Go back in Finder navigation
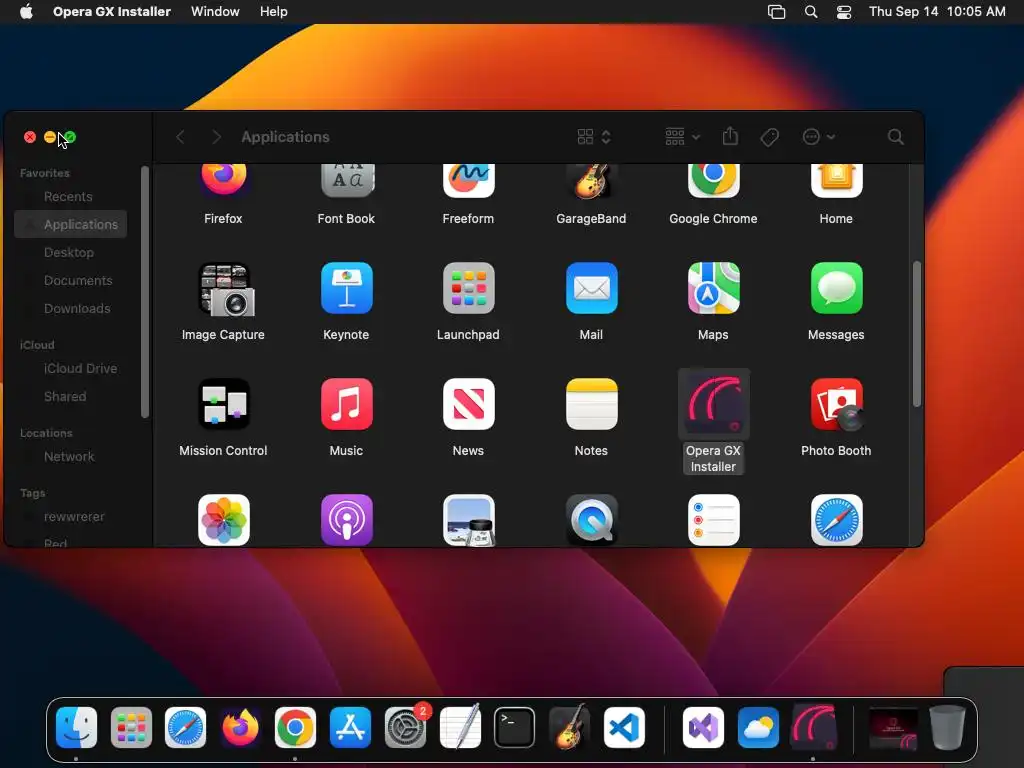The height and width of the screenshot is (768, 1024). (x=181, y=136)
